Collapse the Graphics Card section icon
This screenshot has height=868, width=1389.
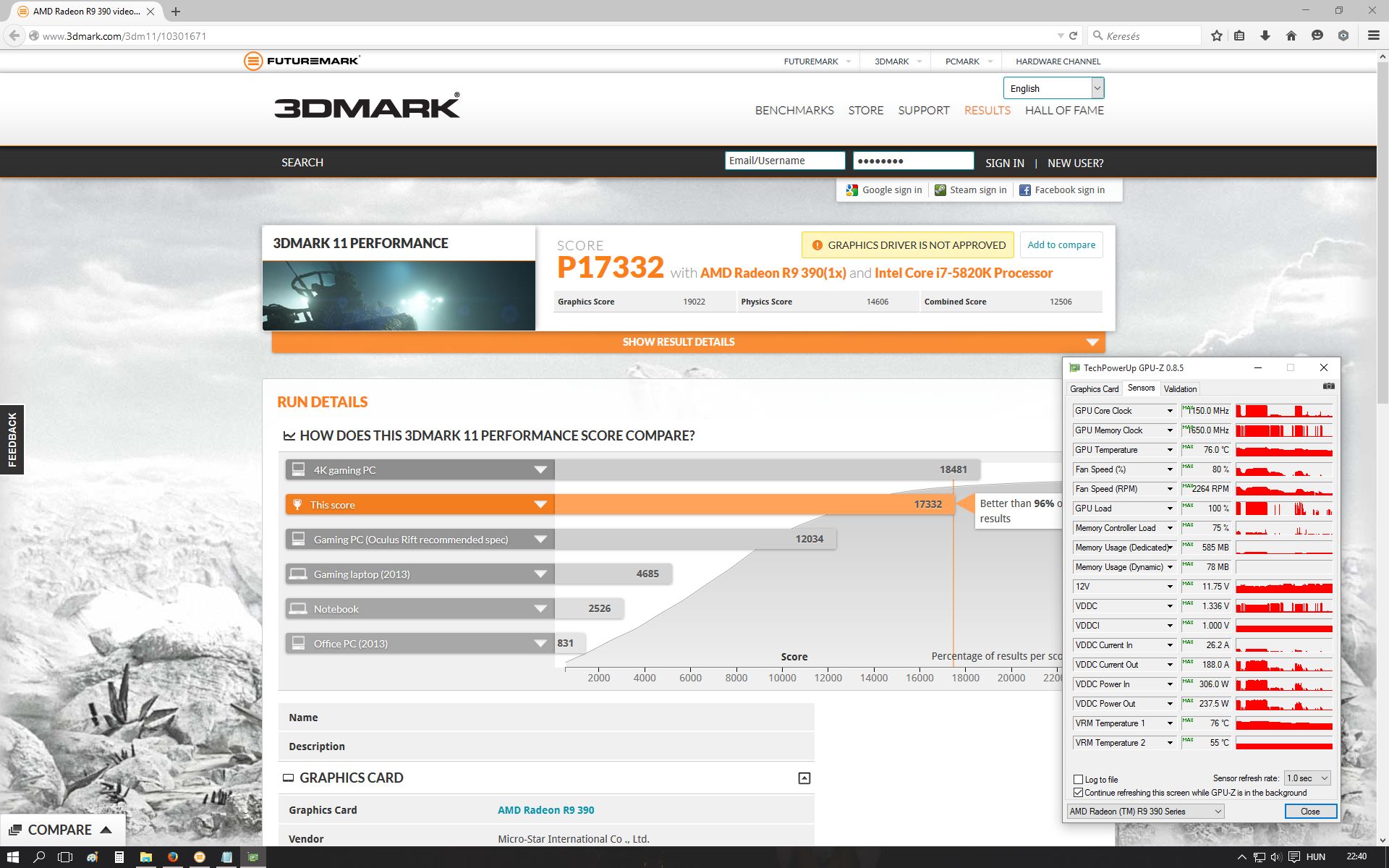pos(804,778)
